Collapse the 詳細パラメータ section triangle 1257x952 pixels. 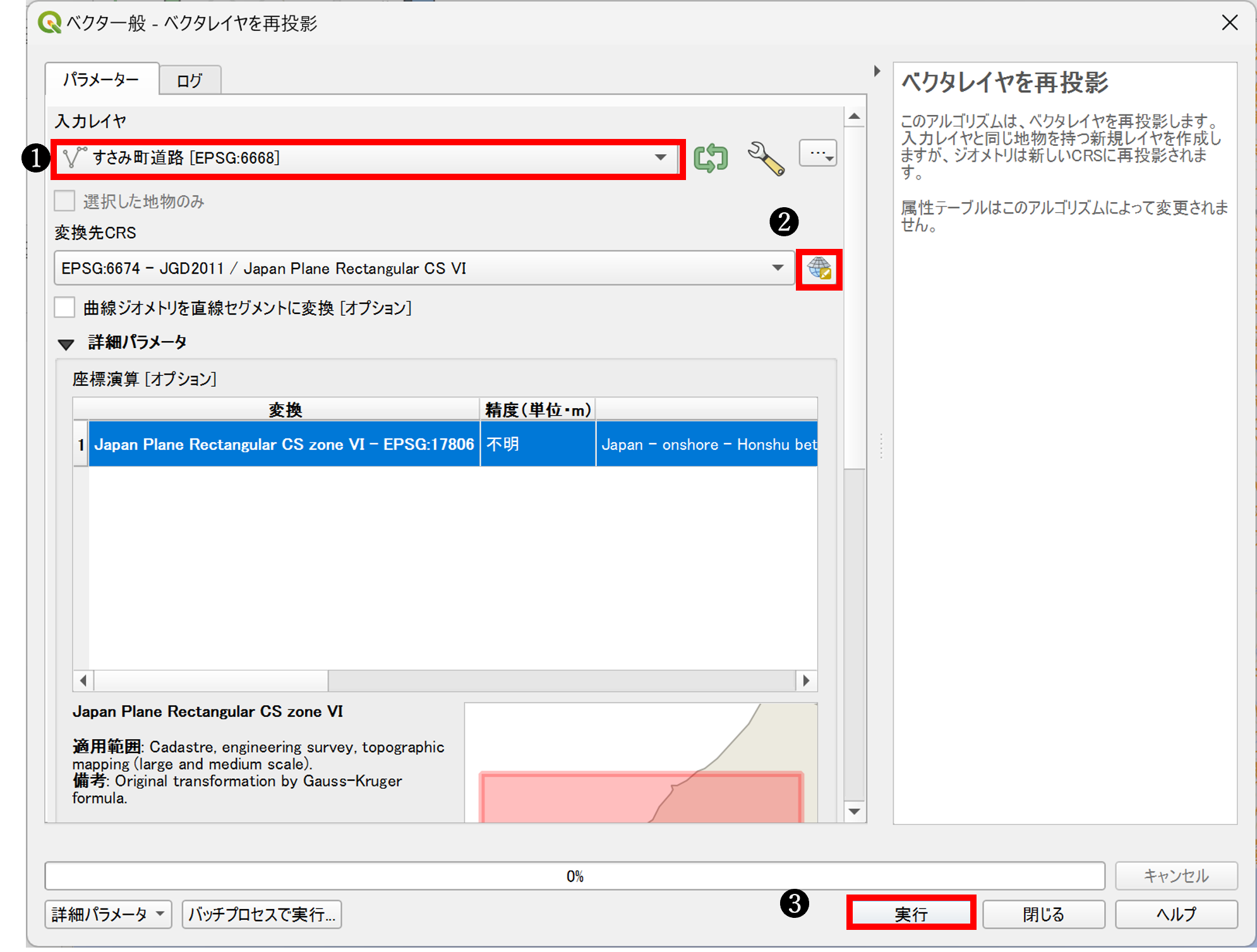(66, 344)
